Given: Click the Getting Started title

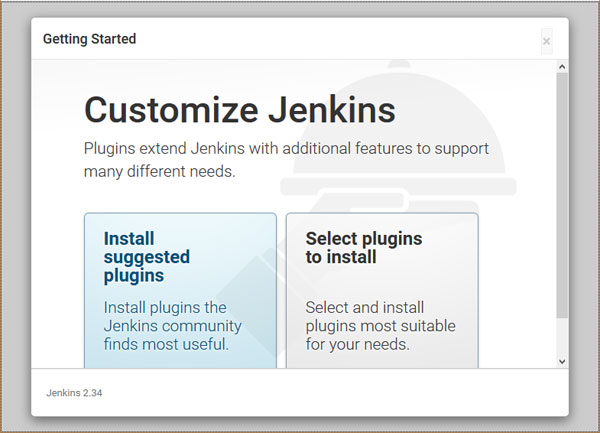Looking at the screenshot, I should point(90,39).
